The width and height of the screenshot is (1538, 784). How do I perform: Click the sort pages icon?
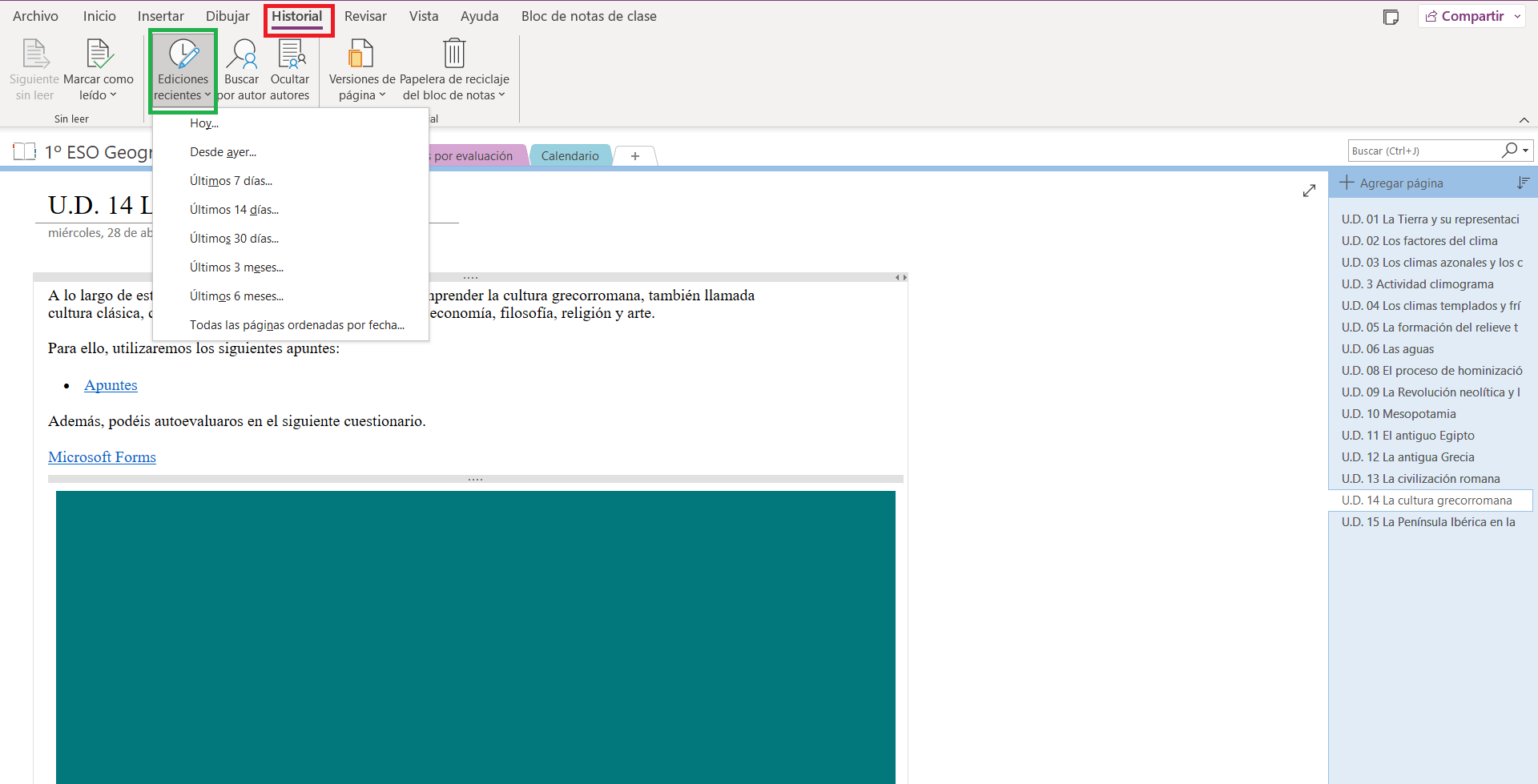click(x=1523, y=183)
